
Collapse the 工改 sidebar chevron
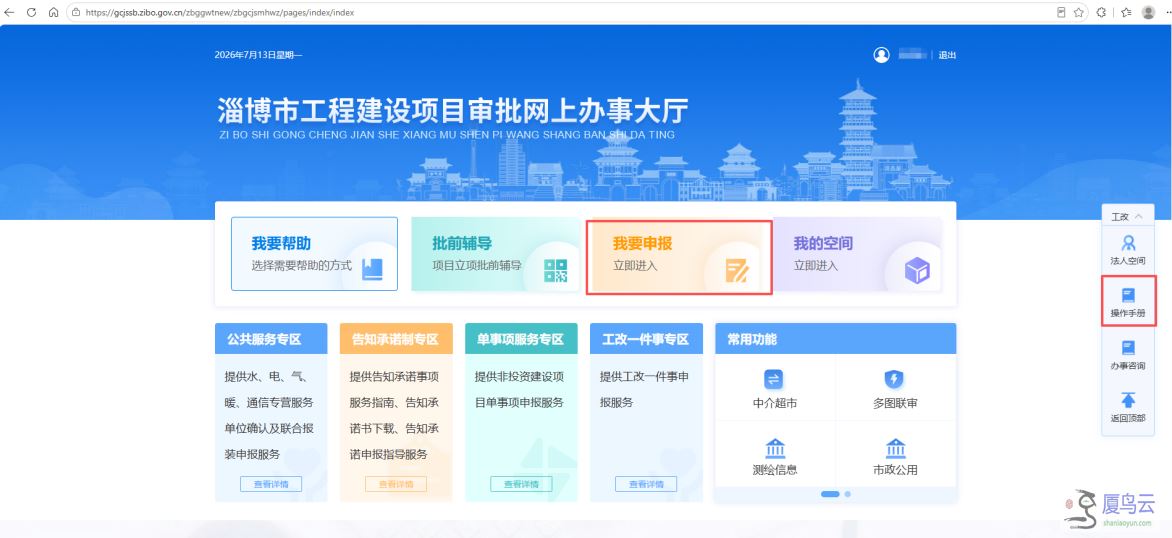1138,217
